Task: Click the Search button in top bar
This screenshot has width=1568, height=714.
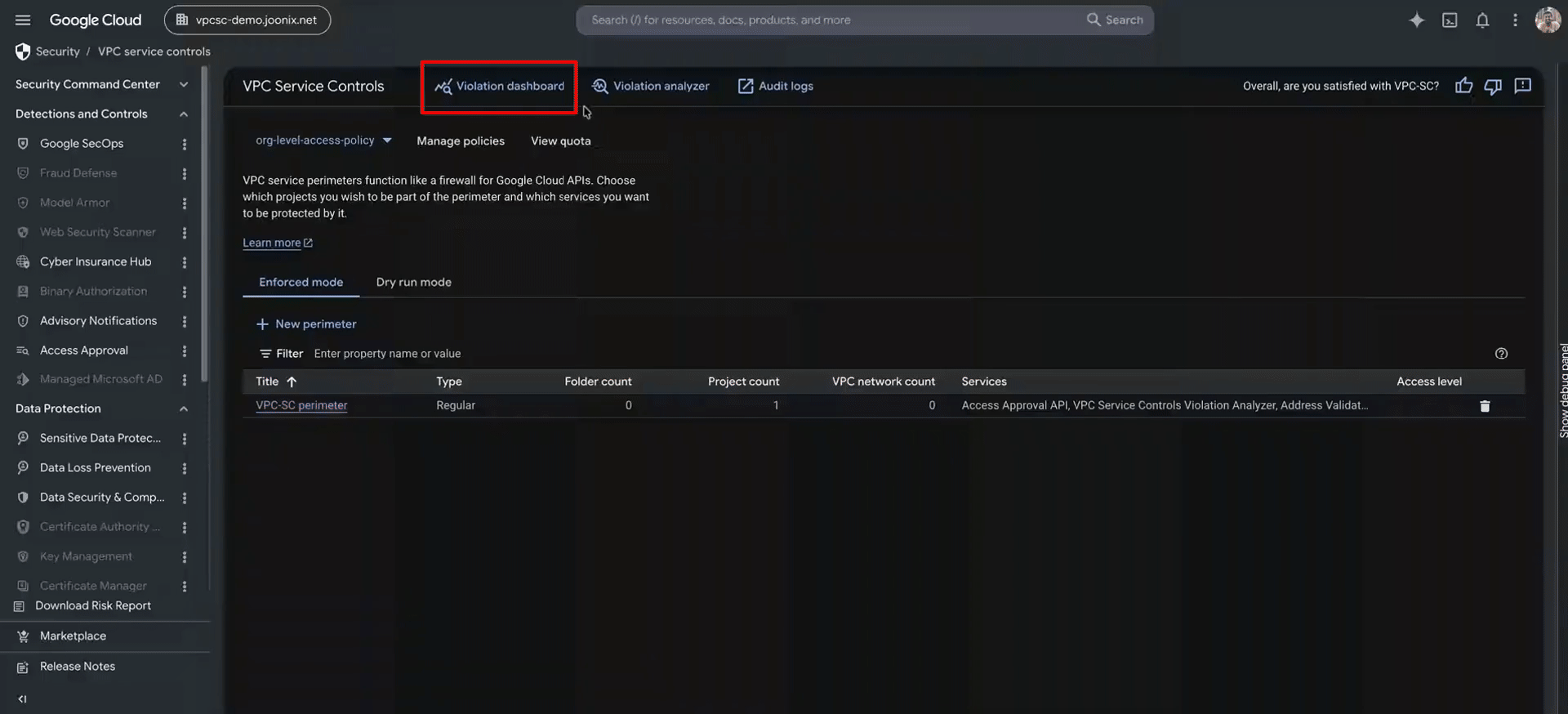Action: pyautogui.click(x=1115, y=20)
